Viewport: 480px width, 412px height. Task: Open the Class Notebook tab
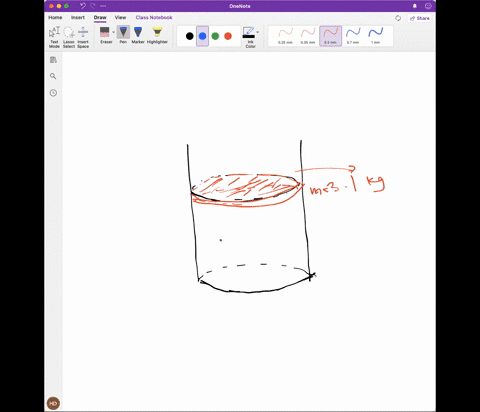(154, 17)
